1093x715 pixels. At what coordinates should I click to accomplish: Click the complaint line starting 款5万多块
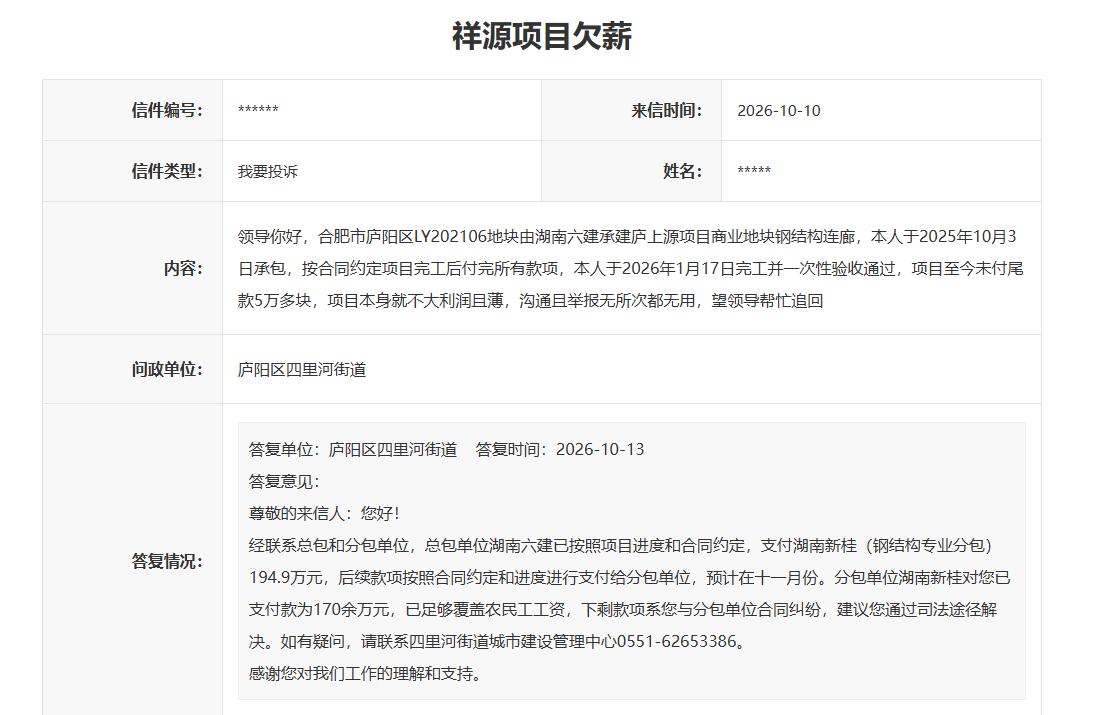[x=530, y=301]
